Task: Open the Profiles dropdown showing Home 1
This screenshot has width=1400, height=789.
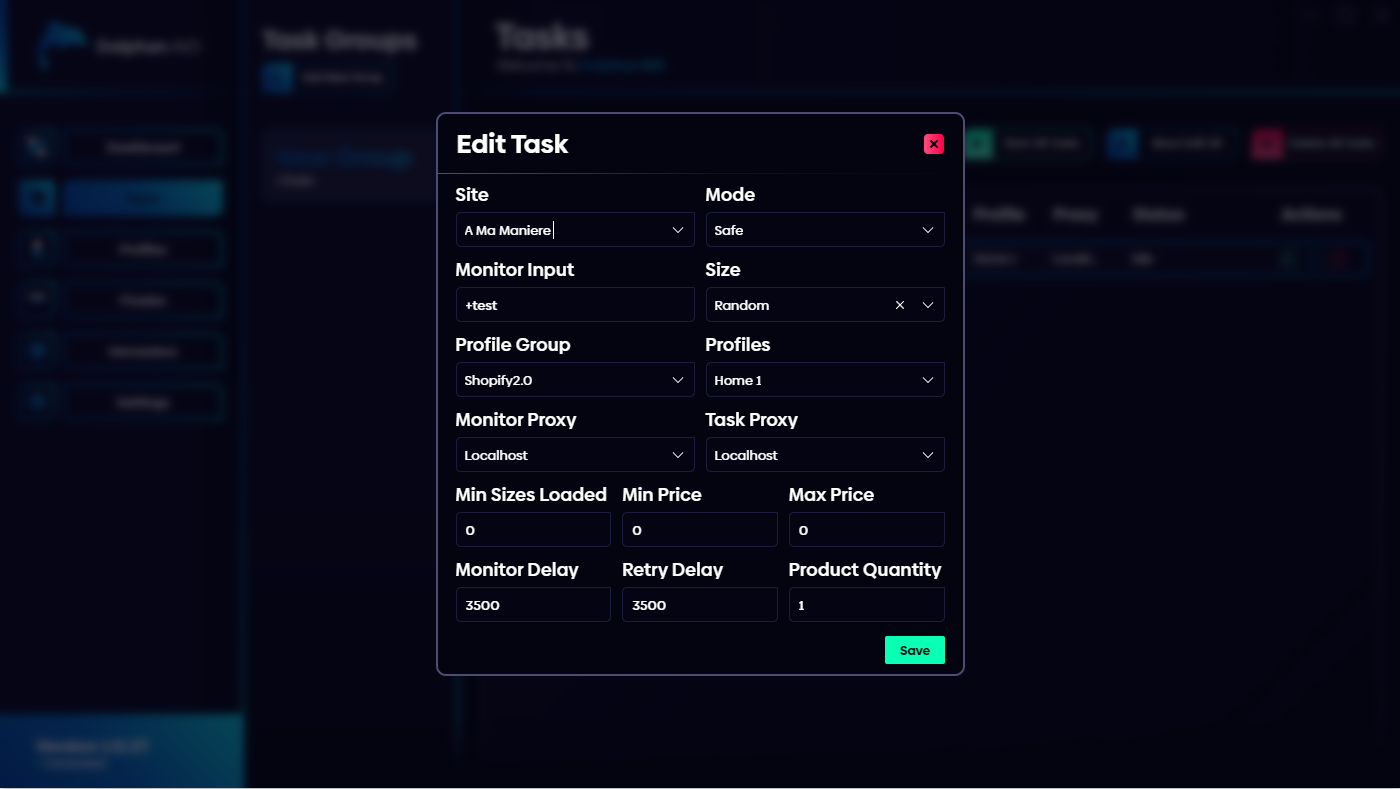Action: tap(824, 380)
